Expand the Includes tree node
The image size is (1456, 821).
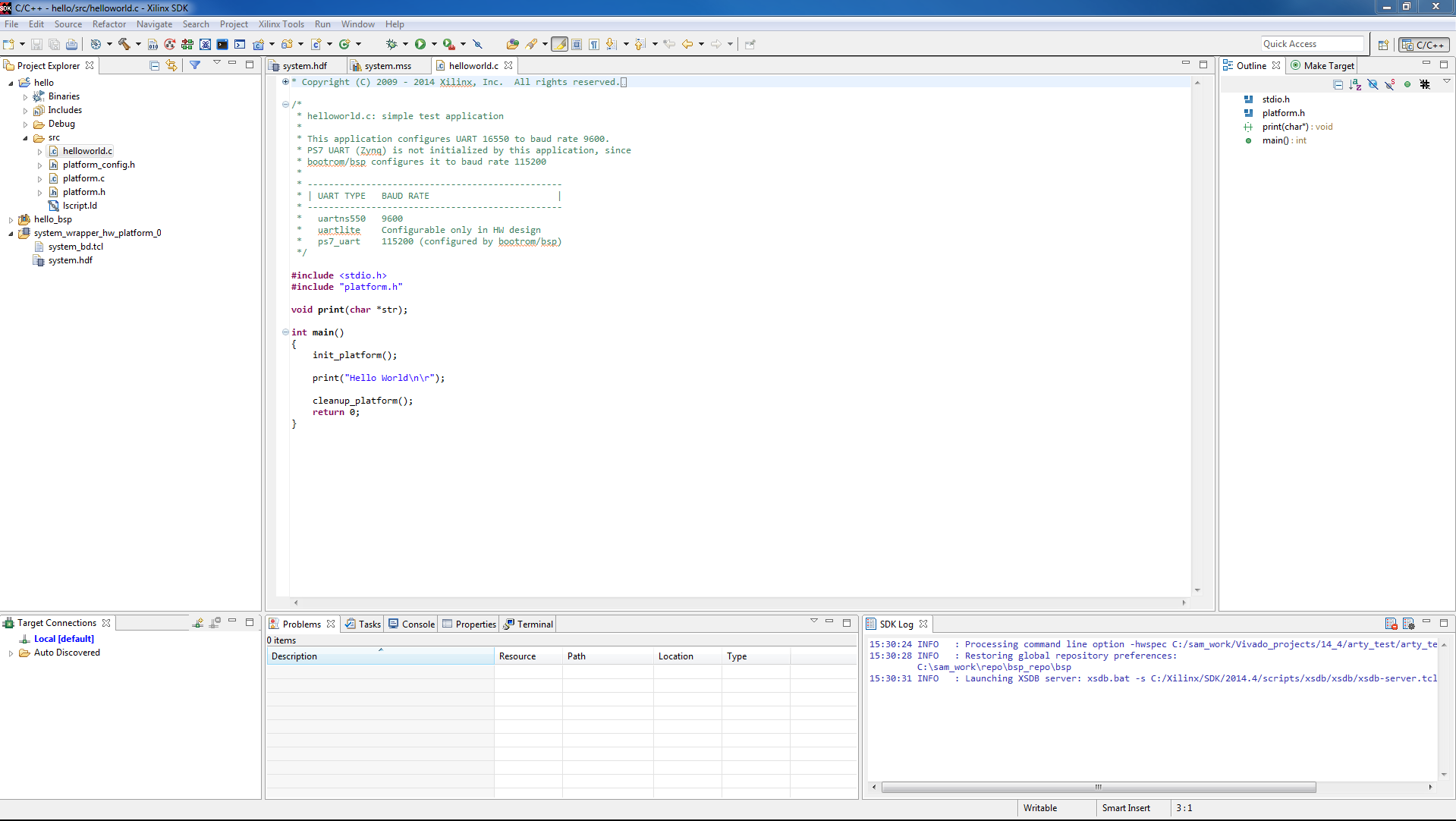tap(25, 111)
